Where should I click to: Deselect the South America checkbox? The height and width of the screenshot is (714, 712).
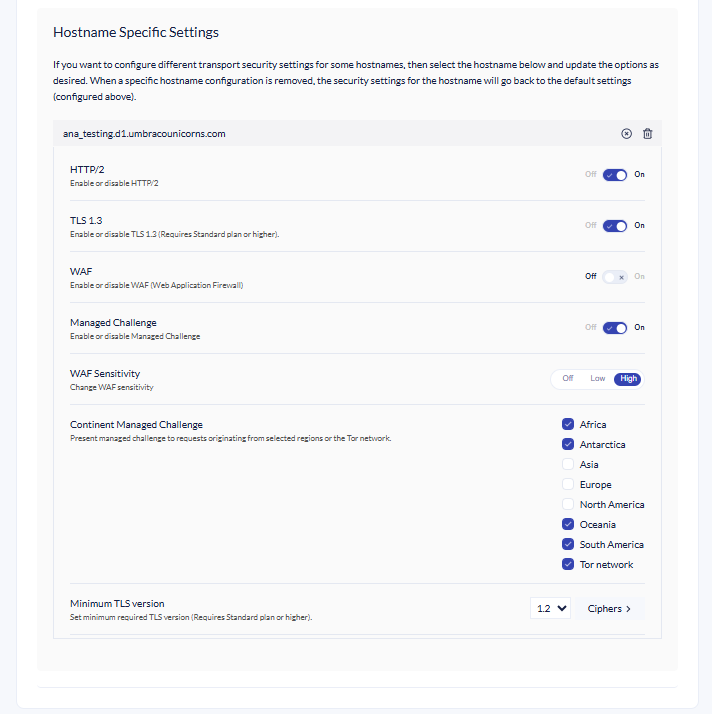coord(568,545)
